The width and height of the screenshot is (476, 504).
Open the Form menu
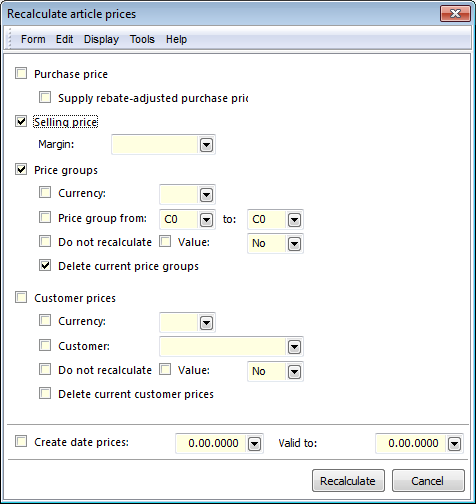(33, 39)
